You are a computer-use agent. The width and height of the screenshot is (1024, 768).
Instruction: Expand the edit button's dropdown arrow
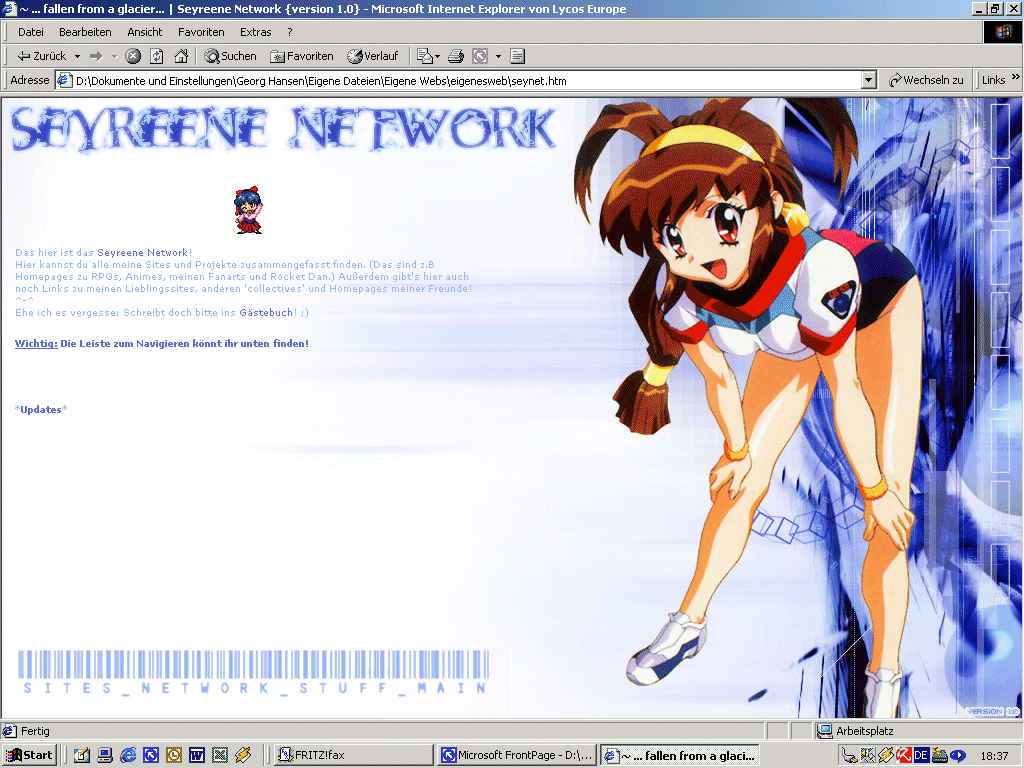click(x=498, y=56)
